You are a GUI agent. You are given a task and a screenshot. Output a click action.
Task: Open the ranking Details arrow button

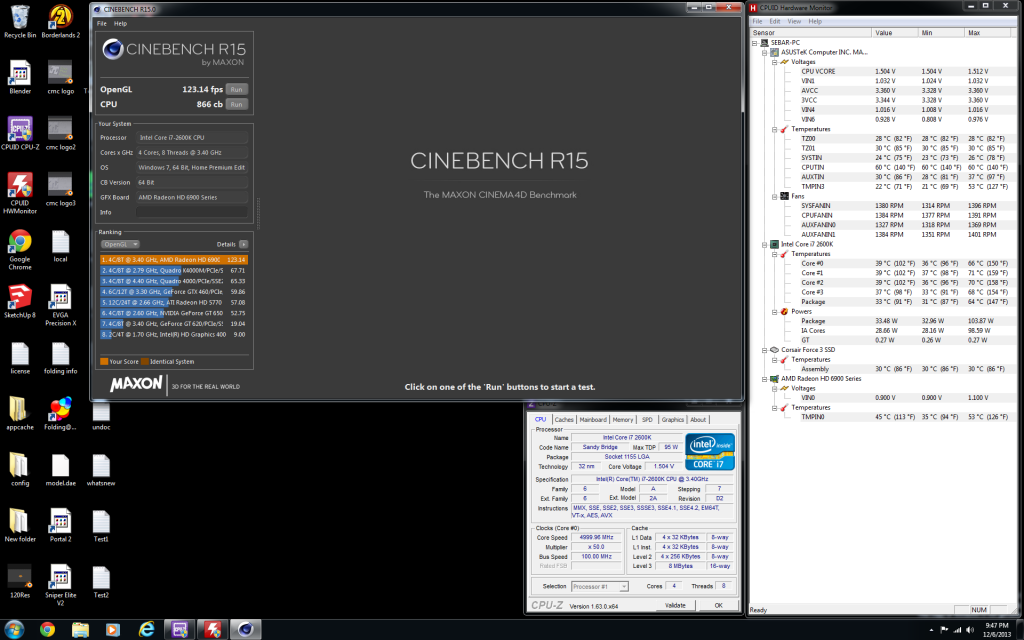pyautogui.click(x=243, y=244)
